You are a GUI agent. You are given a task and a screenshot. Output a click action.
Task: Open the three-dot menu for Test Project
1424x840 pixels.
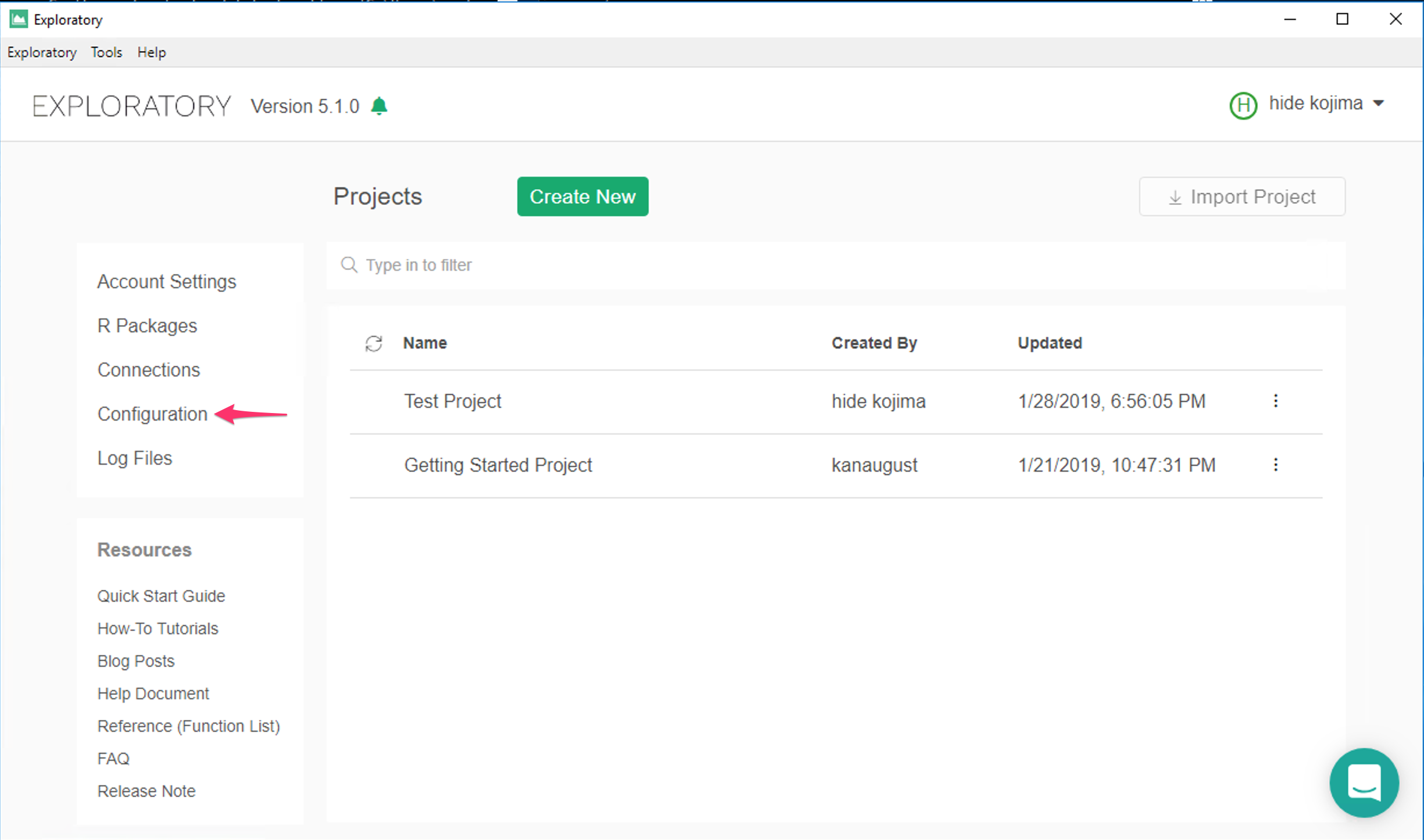(x=1275, y=401)
